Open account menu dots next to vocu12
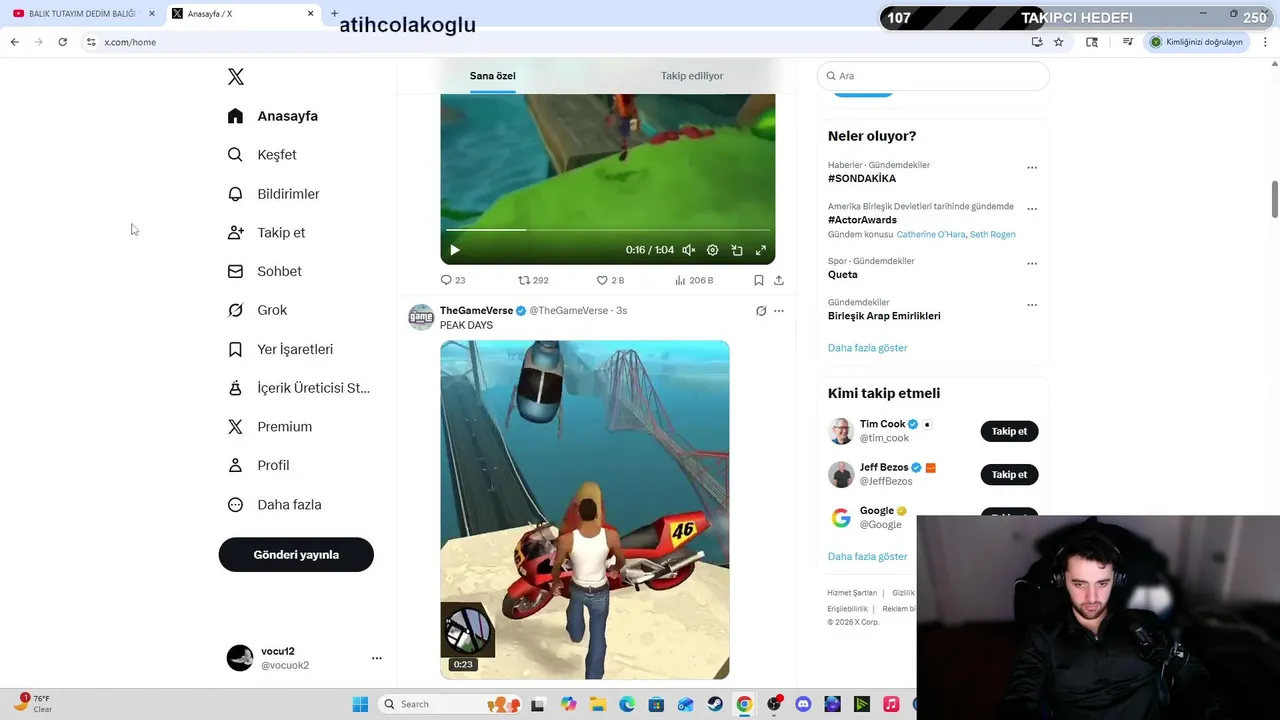 pos(377,658)
